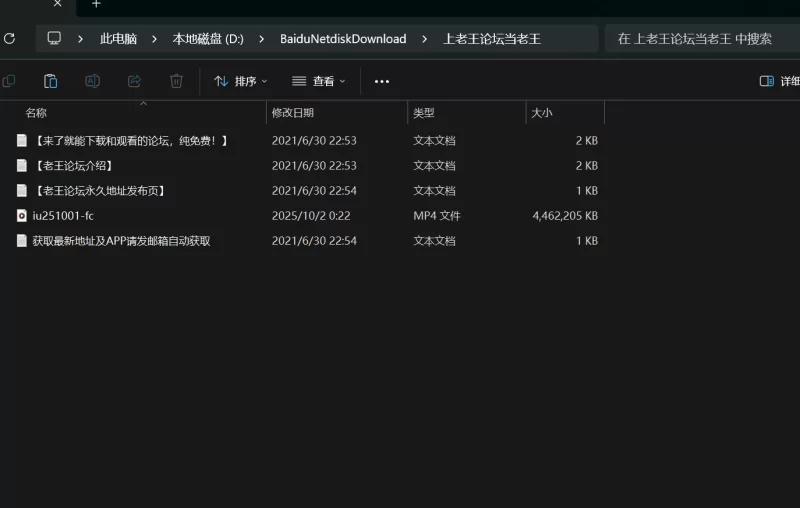Open a new tab with the plus button
This screenshot has height=508, width=800.
point(96,4)
